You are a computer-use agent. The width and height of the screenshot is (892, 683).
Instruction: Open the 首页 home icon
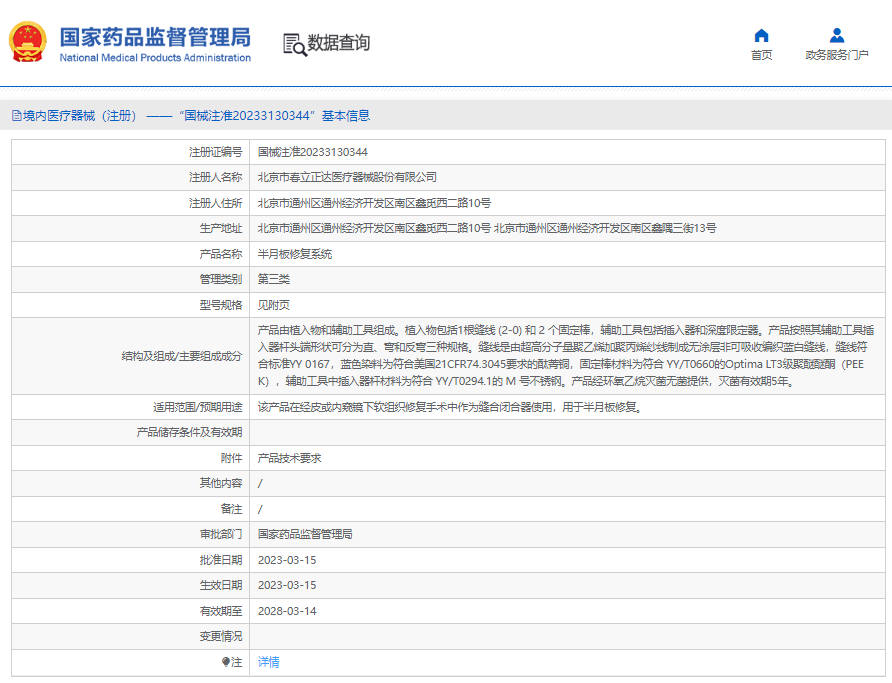coord(761,36)
